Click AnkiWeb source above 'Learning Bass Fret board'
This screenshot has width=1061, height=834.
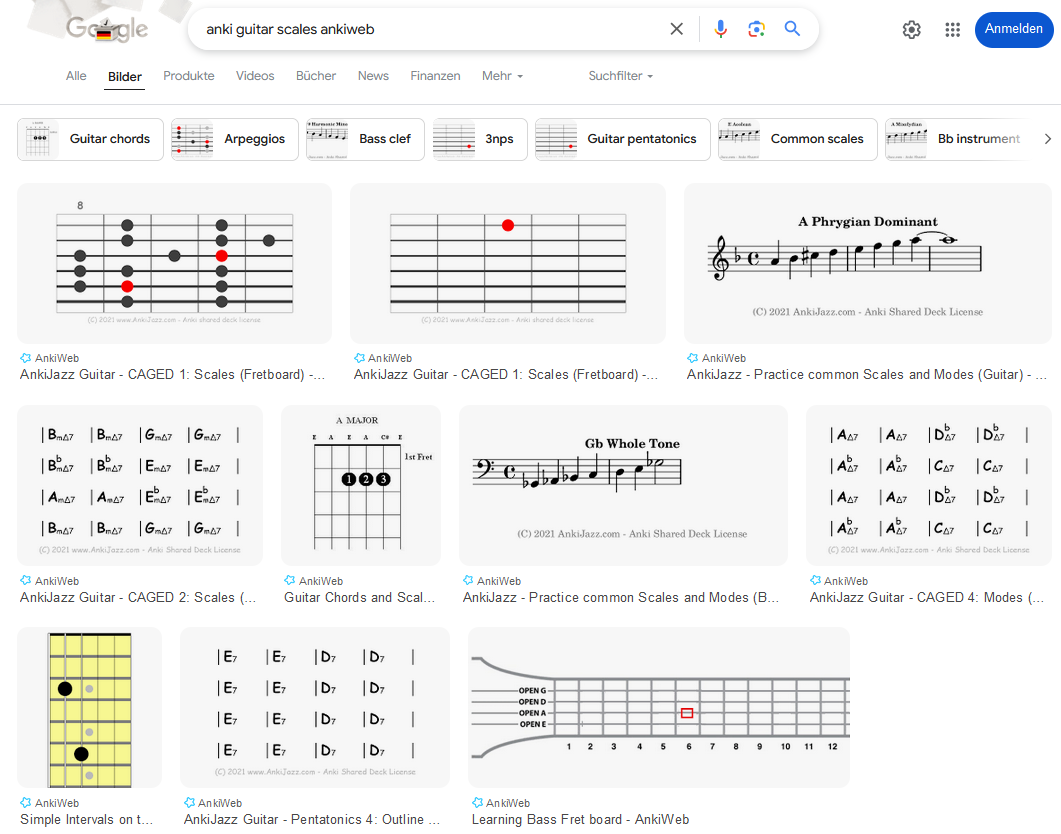508,803
